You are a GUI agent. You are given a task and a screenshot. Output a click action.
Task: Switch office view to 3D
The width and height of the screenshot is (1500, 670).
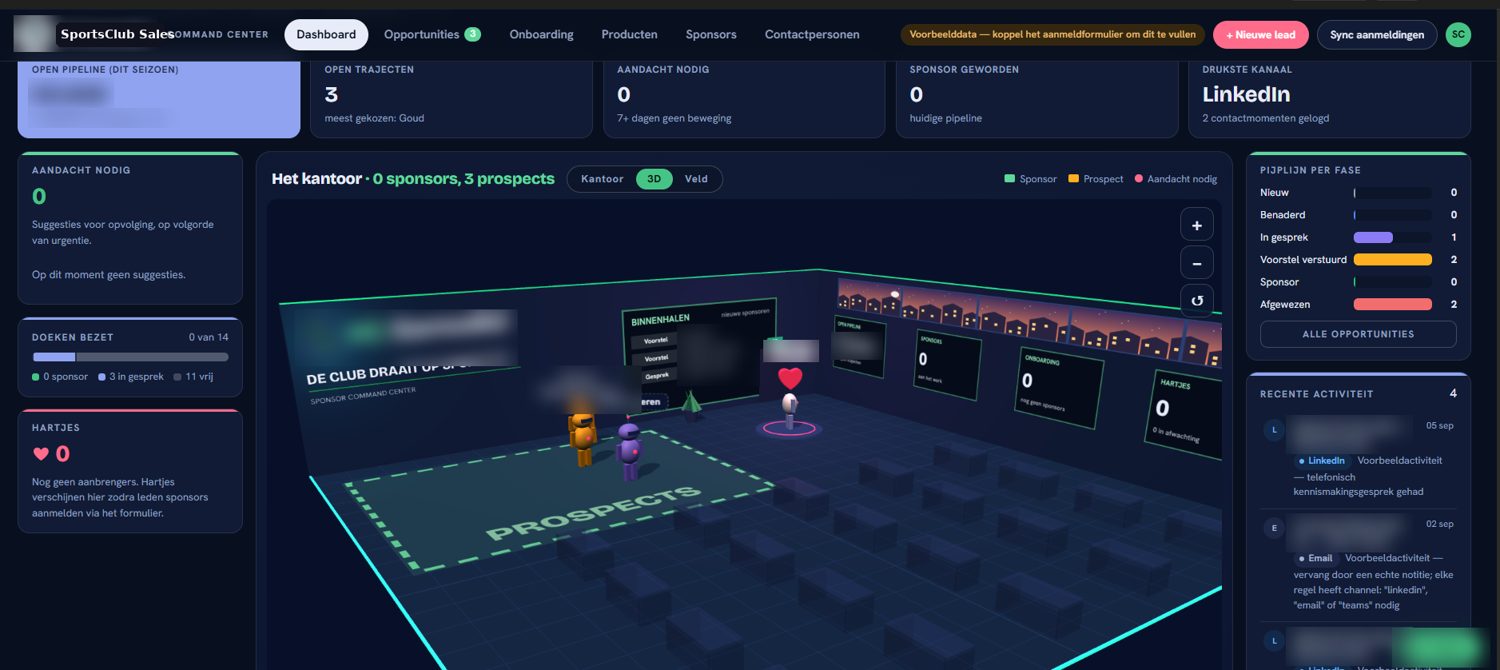tap(654, 179)
